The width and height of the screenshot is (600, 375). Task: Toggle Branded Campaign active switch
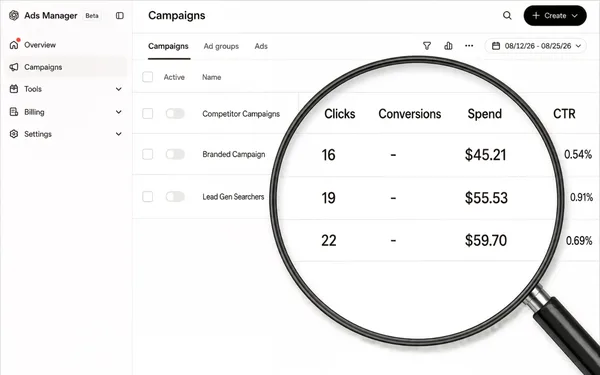(175, 154)
